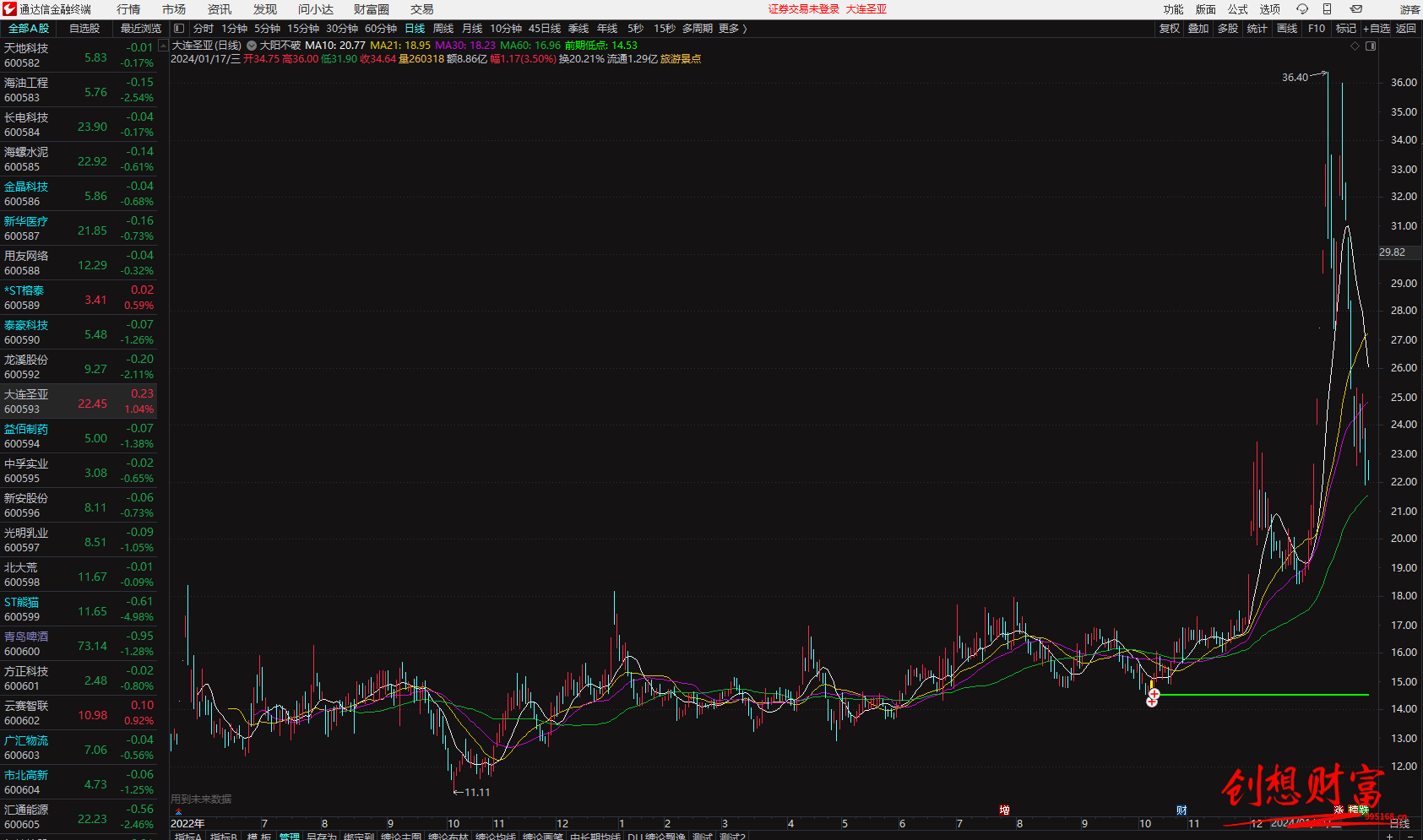
Task: Open the 问小达 menu
Action: (x=316, y=9)
